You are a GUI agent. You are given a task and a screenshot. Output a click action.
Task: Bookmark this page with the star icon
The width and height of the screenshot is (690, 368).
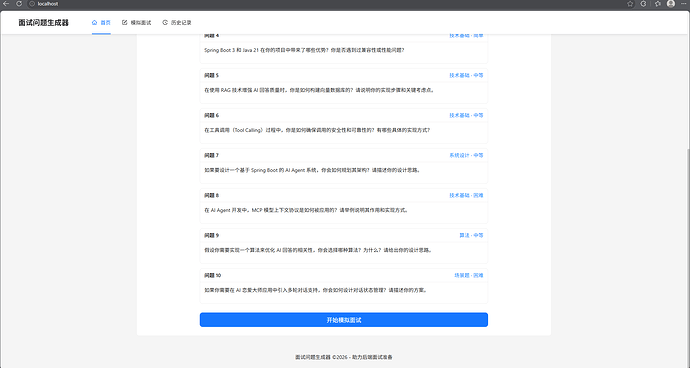[630, 4]
